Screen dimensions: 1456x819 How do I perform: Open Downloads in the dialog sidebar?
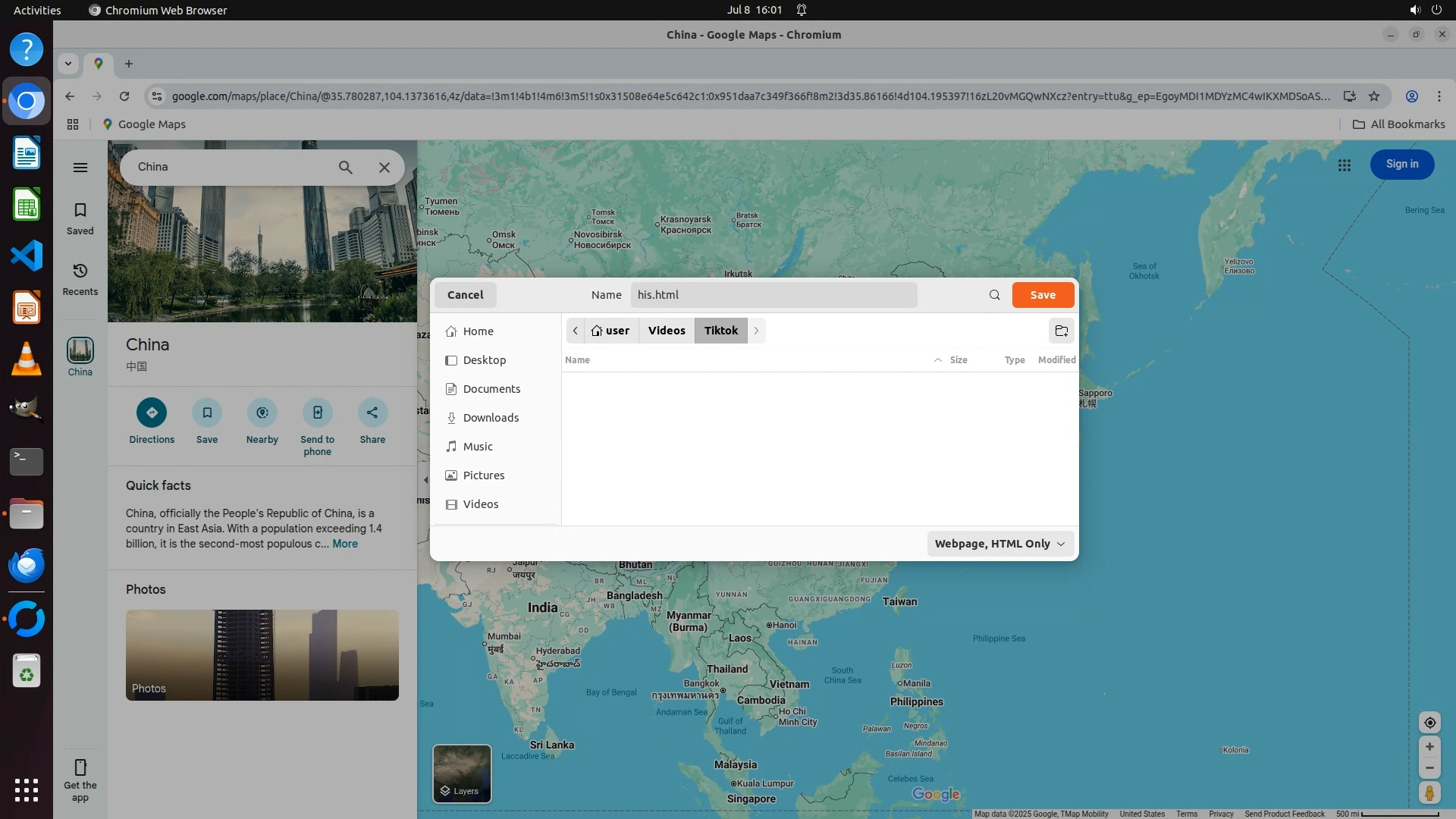point(491,418)
